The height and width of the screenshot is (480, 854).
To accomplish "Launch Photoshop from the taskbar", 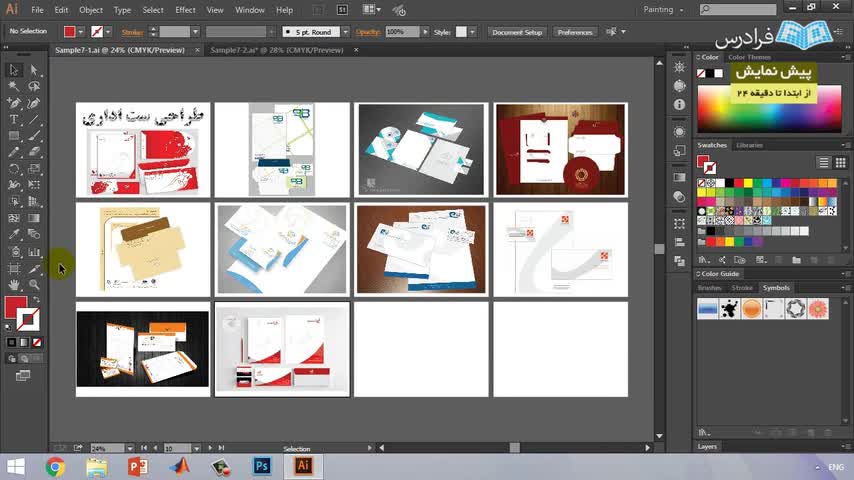I will point(262,466).
